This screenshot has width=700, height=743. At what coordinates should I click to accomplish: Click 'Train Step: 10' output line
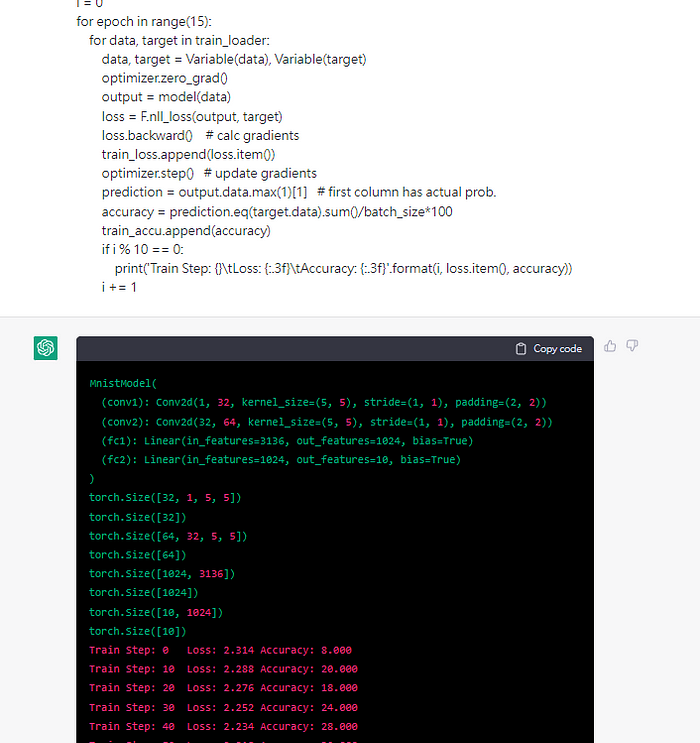(223, 669)
